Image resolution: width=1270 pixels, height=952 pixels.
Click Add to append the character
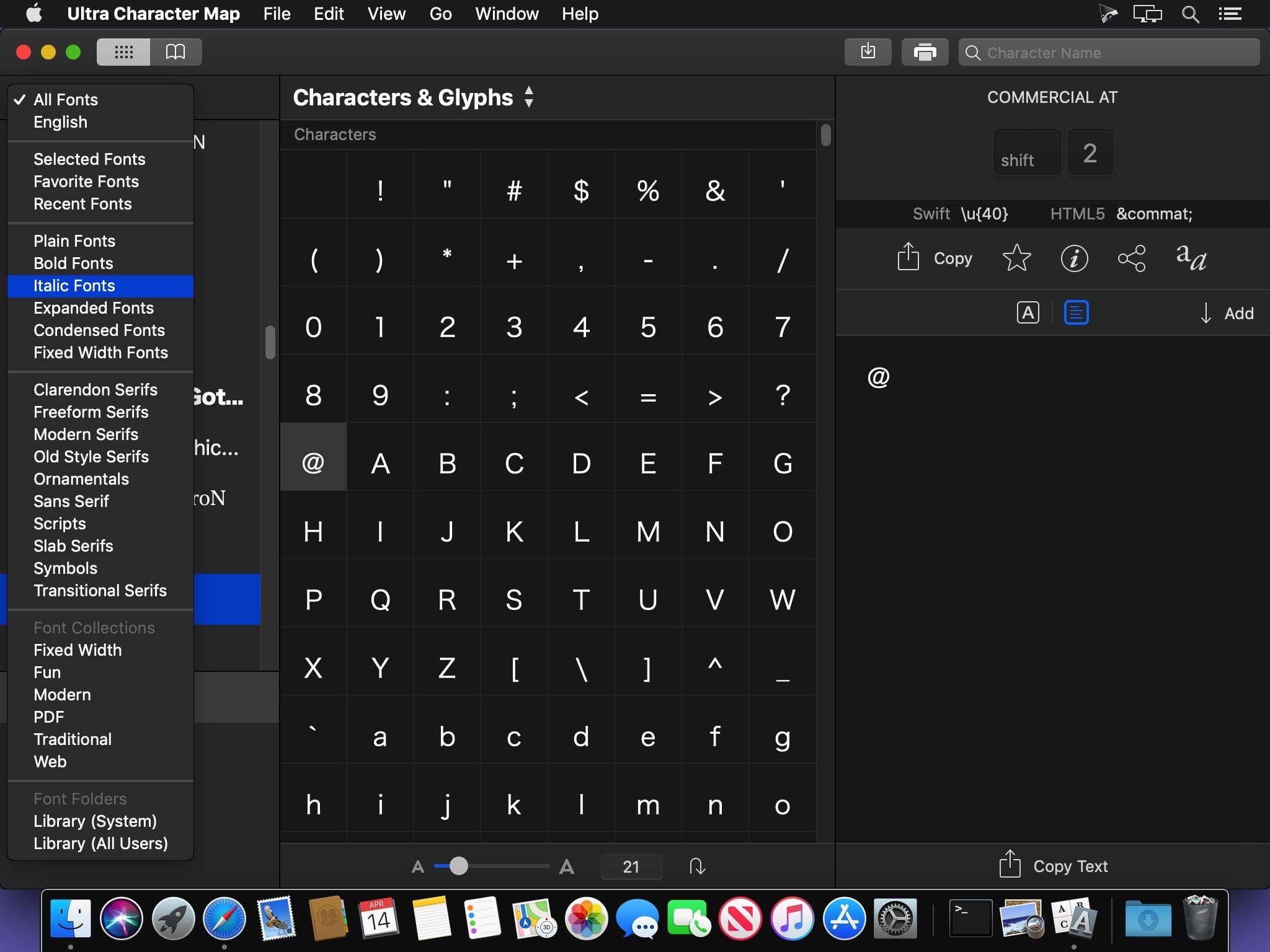coord(1227,313)
